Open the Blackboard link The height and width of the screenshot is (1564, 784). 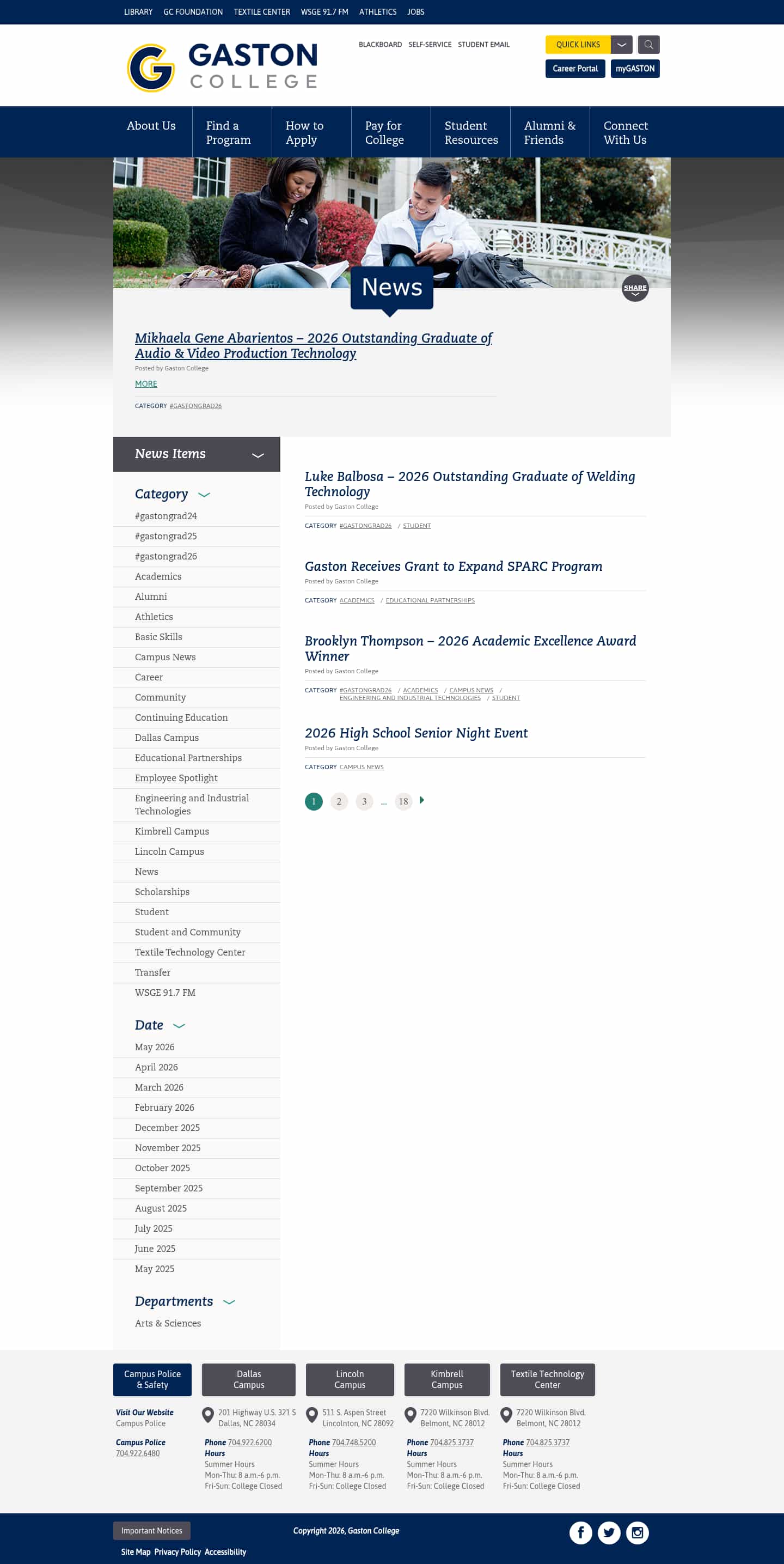coord(380,44)
